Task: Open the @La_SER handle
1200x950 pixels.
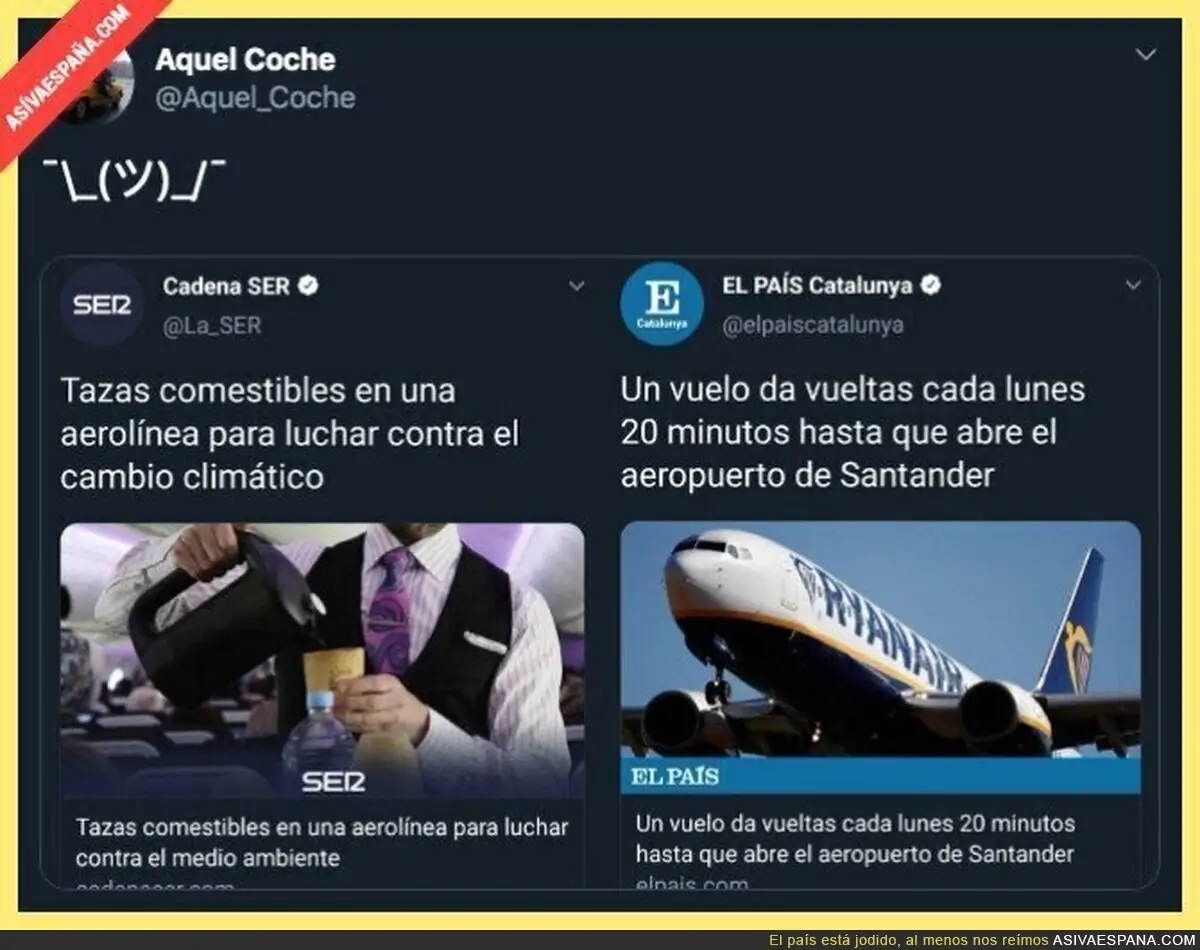Action: (212, 325)
